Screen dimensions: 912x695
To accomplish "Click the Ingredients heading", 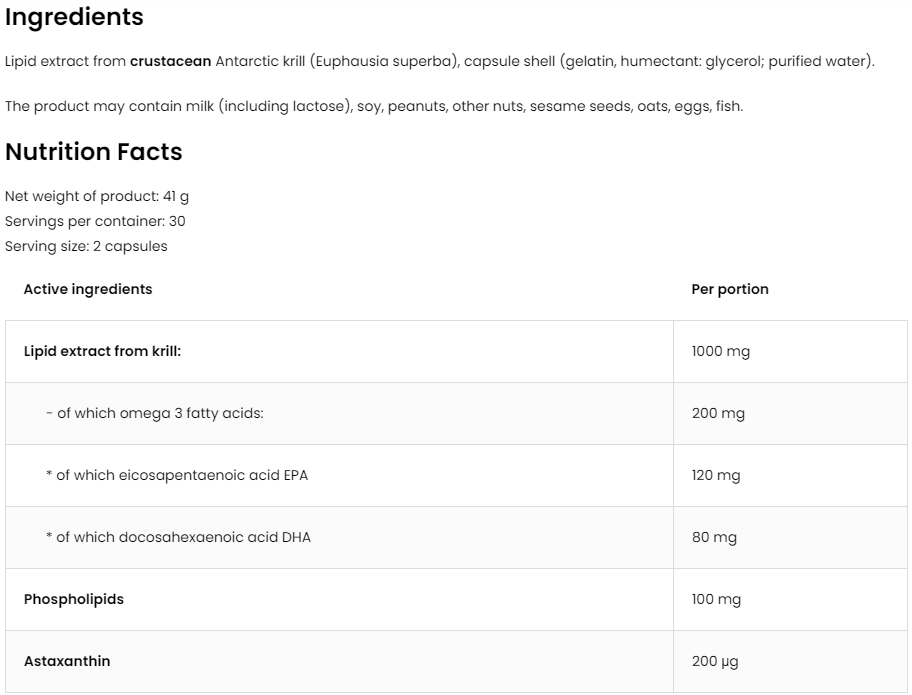I will tap(74, 17).
